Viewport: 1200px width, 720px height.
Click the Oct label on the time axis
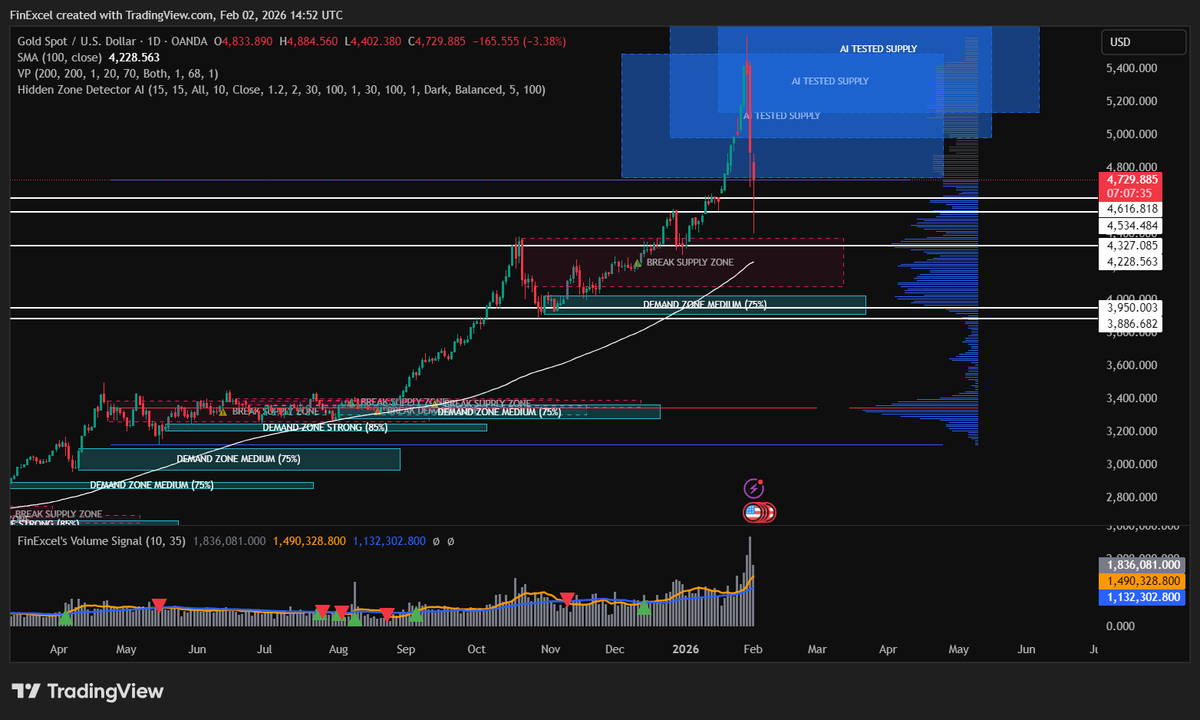click(476, 648)
